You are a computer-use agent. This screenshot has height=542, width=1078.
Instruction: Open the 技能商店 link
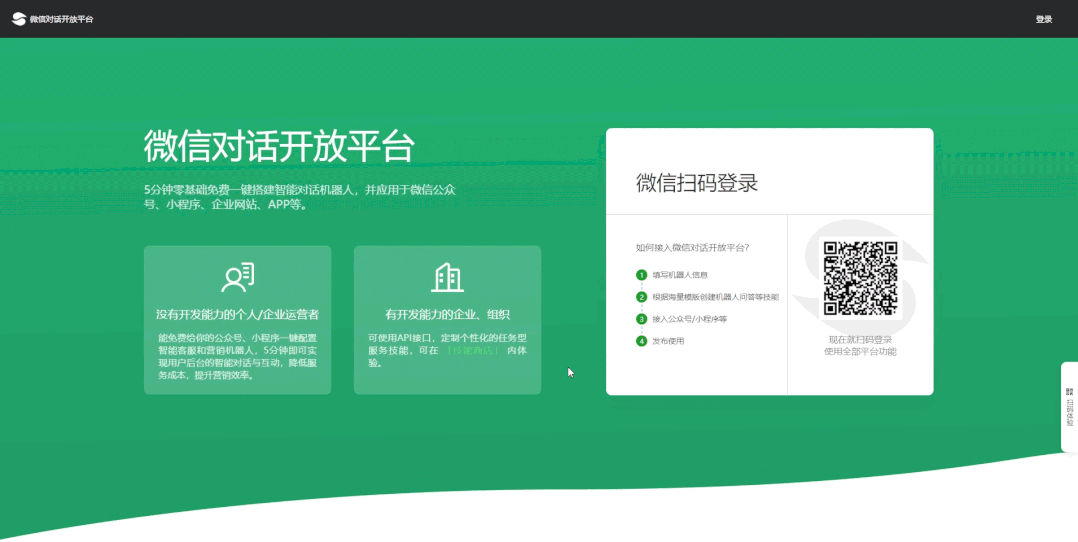472,350
